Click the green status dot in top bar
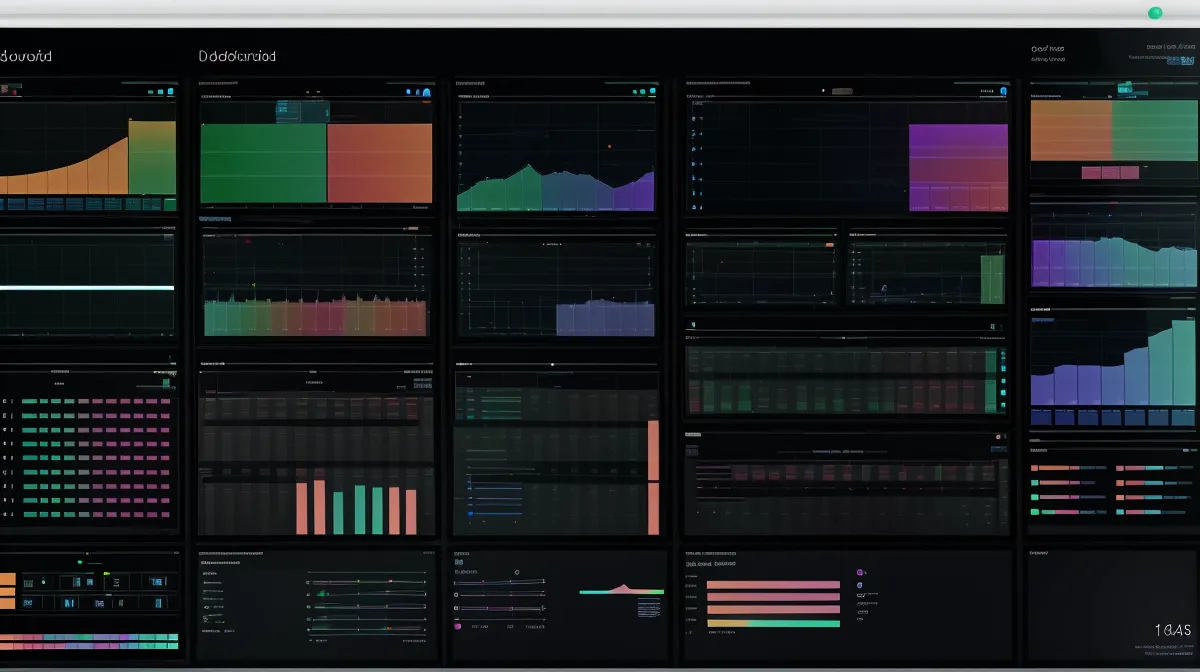The image size is (1200, 672). pyautogui.click(x=1155, y=13)
